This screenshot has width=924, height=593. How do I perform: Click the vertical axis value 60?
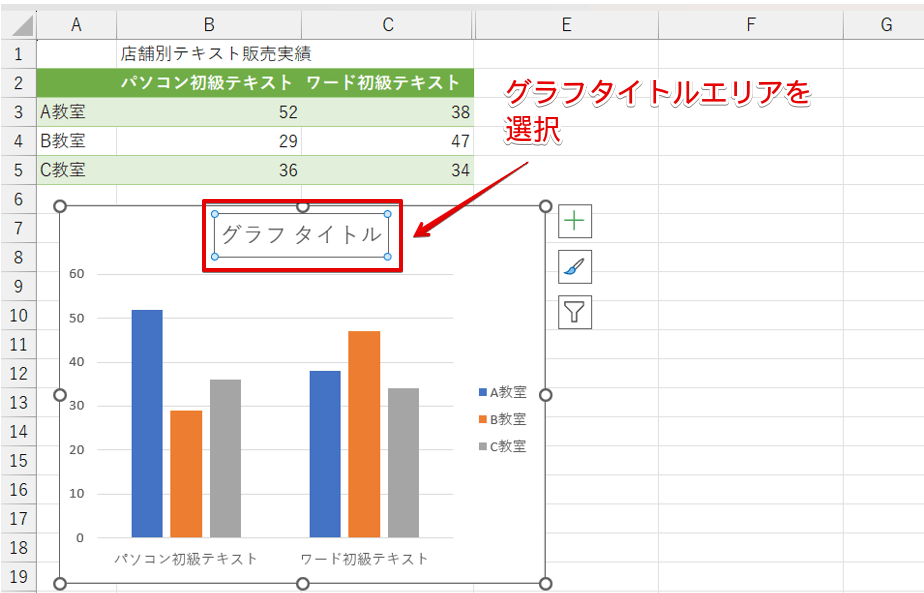click(x=76, y=274)
